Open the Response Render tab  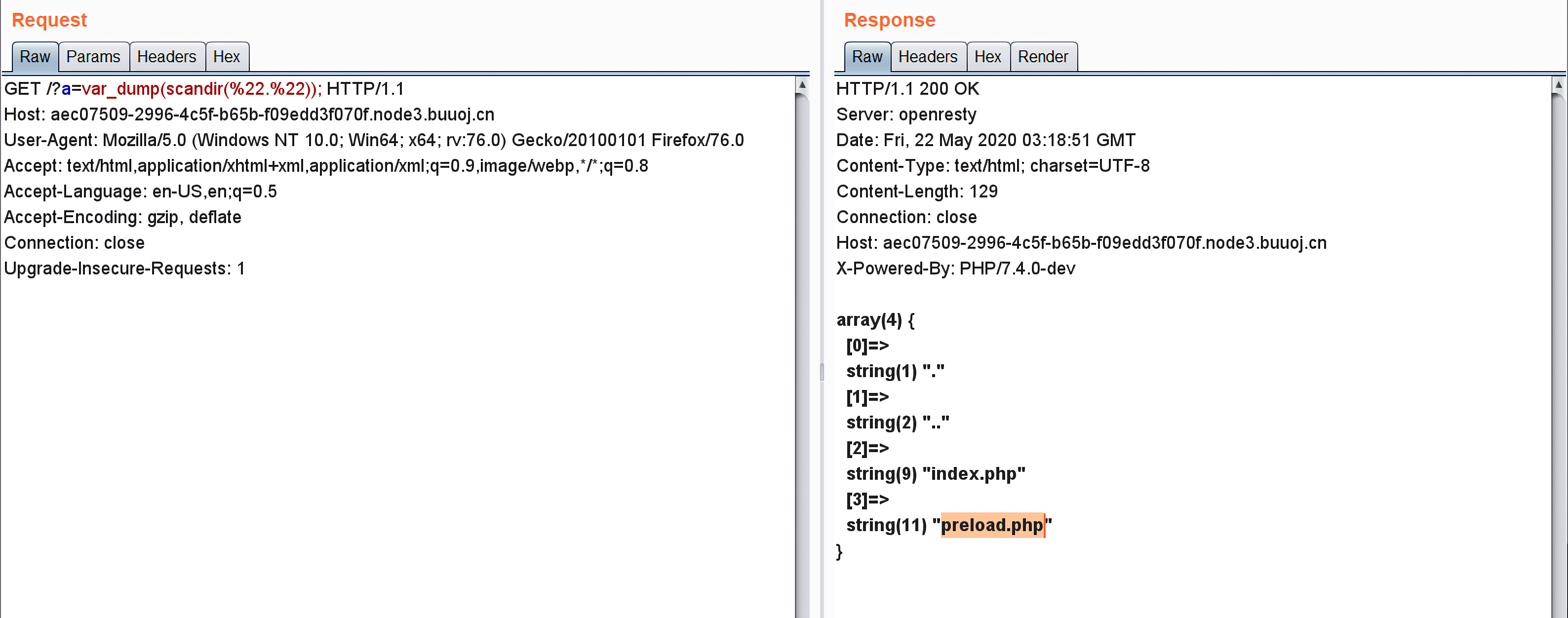tap(1043, 57)
